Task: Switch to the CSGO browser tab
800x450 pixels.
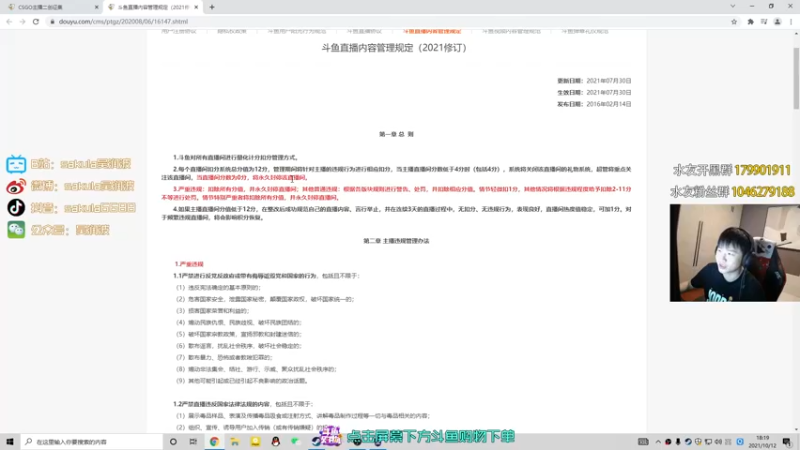Action: click(52, 7)
